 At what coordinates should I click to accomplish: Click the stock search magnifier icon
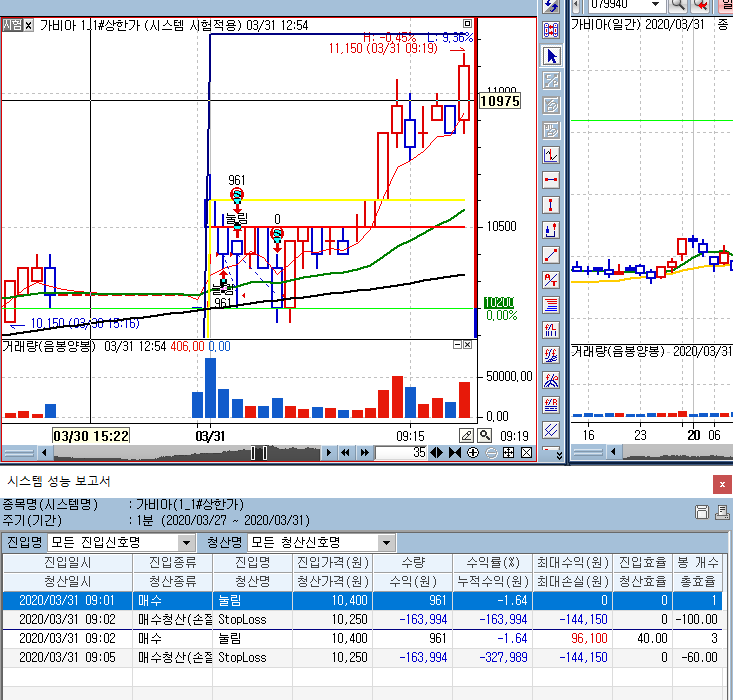[676, 4]
